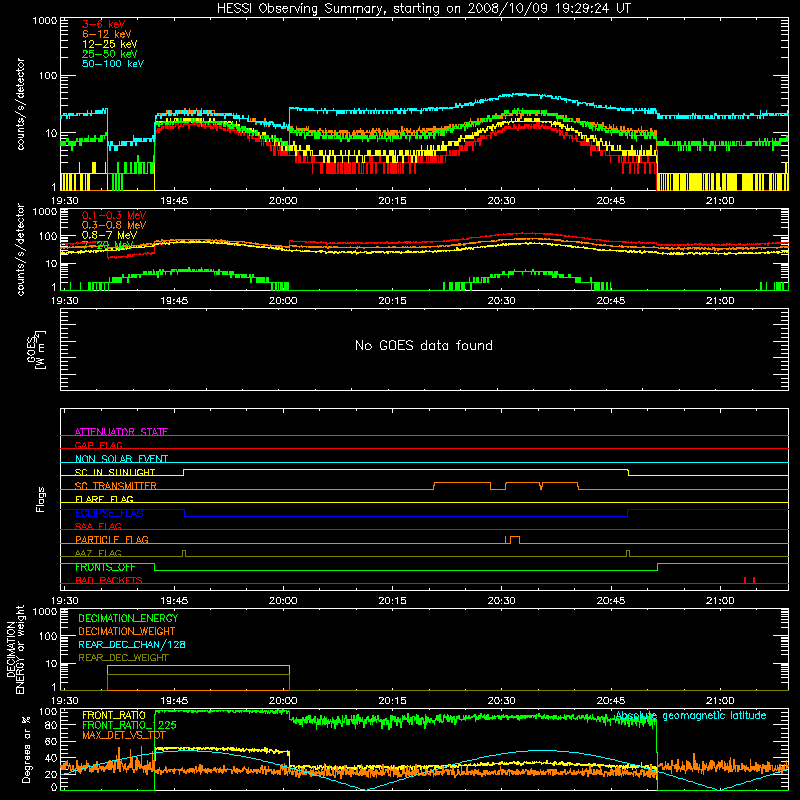The image size is (800, 800).
Task: Click the MAX_DET_VS_TOT legend label
Action: pyautogui.click(x=124, y=735)
